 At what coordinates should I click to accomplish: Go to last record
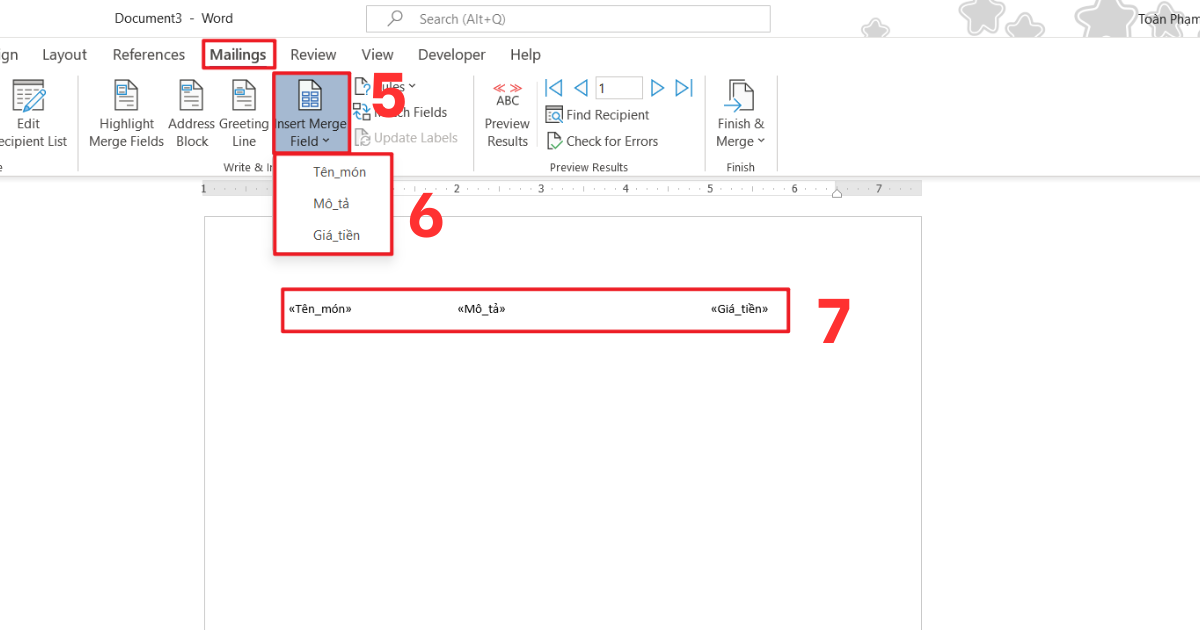[x=684, y=88]
